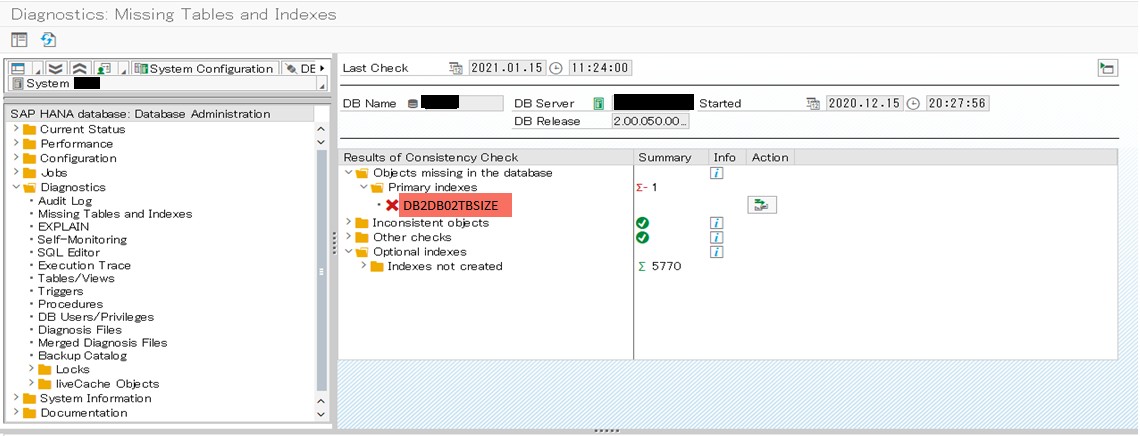Open Procedures entry
This screenshot has height=436, width=1140.
click(71, 304)
